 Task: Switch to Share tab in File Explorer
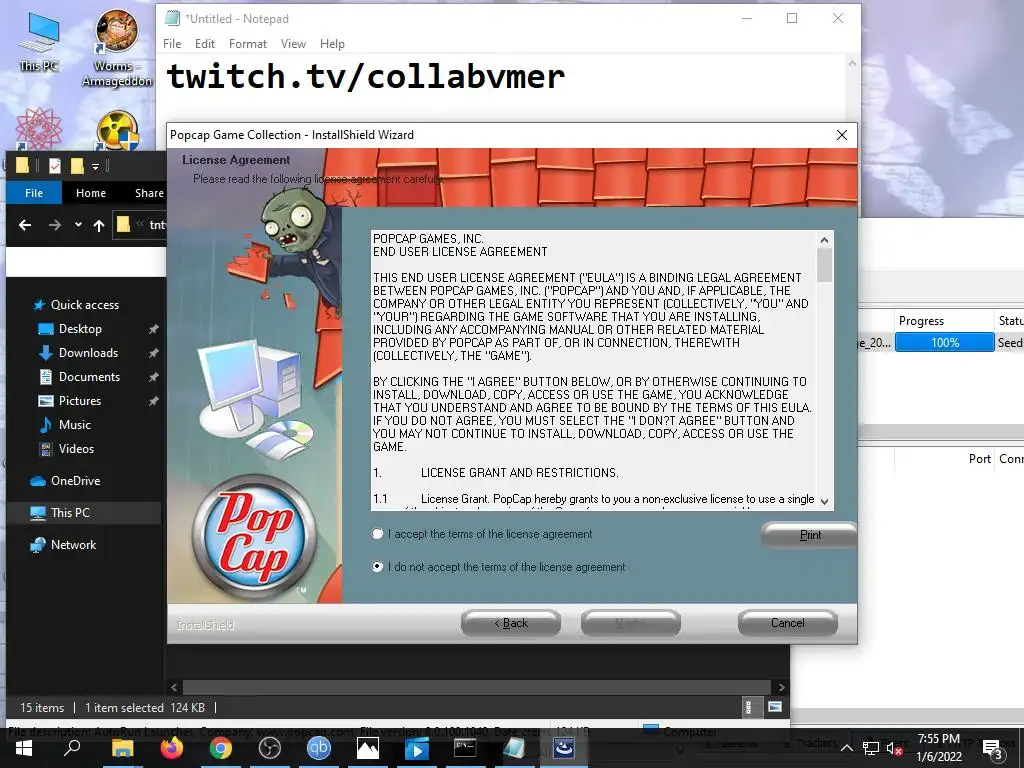(149, 193)
